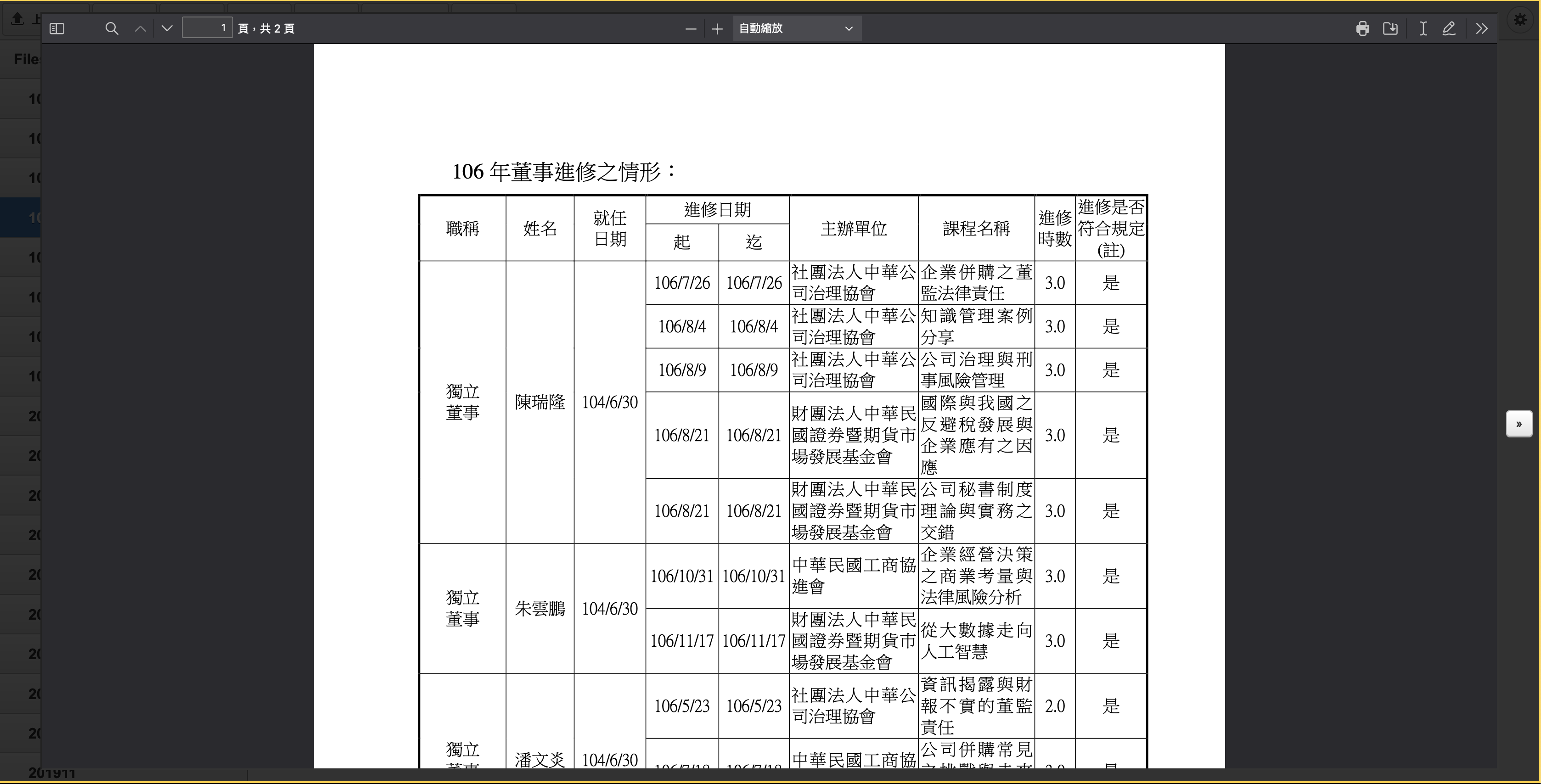Viewport: 1541px width, 784px height.
Task: Print the PDF document
Action: click(x=1363, y=28)
